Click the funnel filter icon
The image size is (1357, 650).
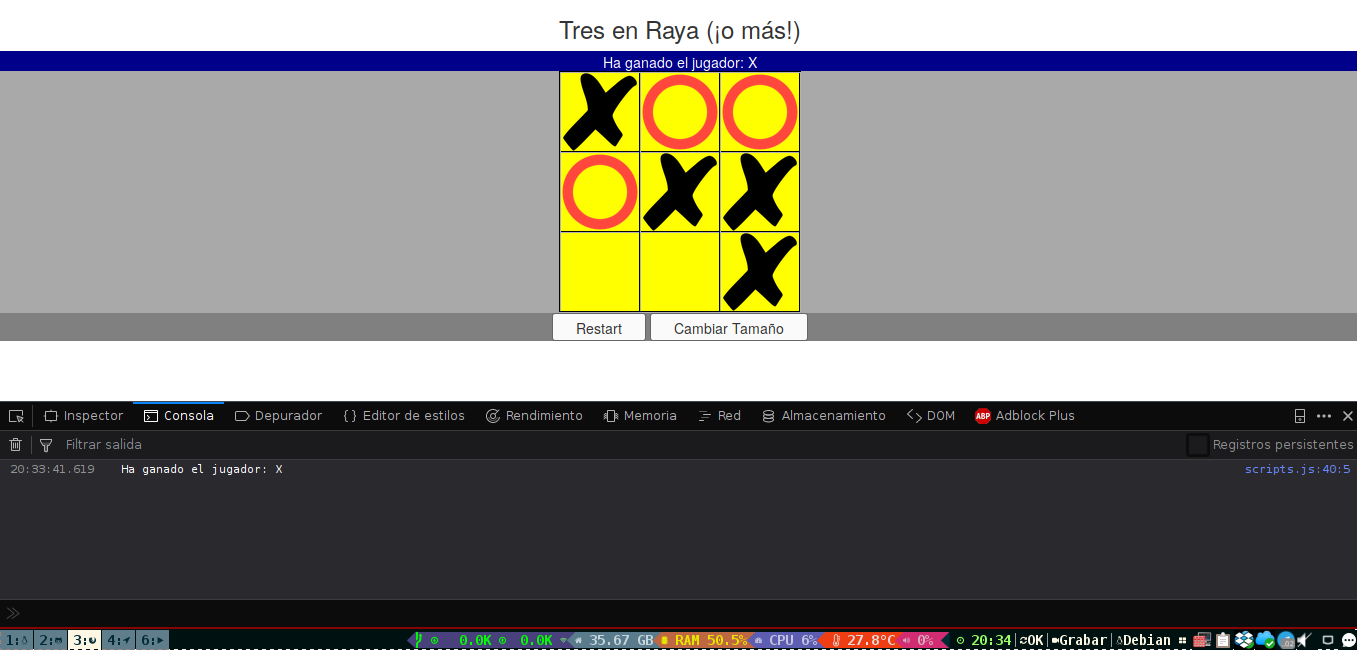tap(46, 445)
